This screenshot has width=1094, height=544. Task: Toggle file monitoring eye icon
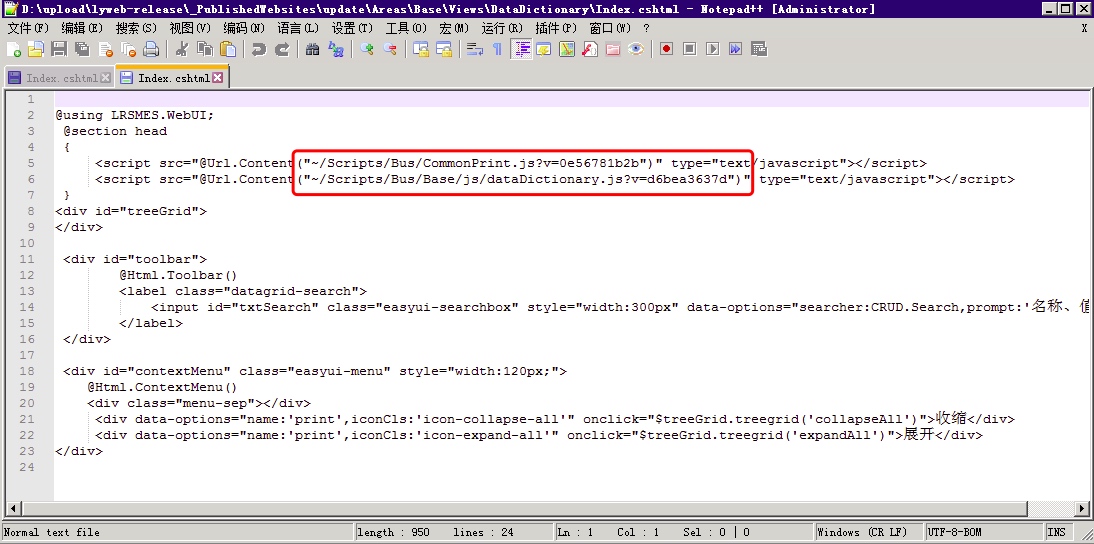[636, 49]
